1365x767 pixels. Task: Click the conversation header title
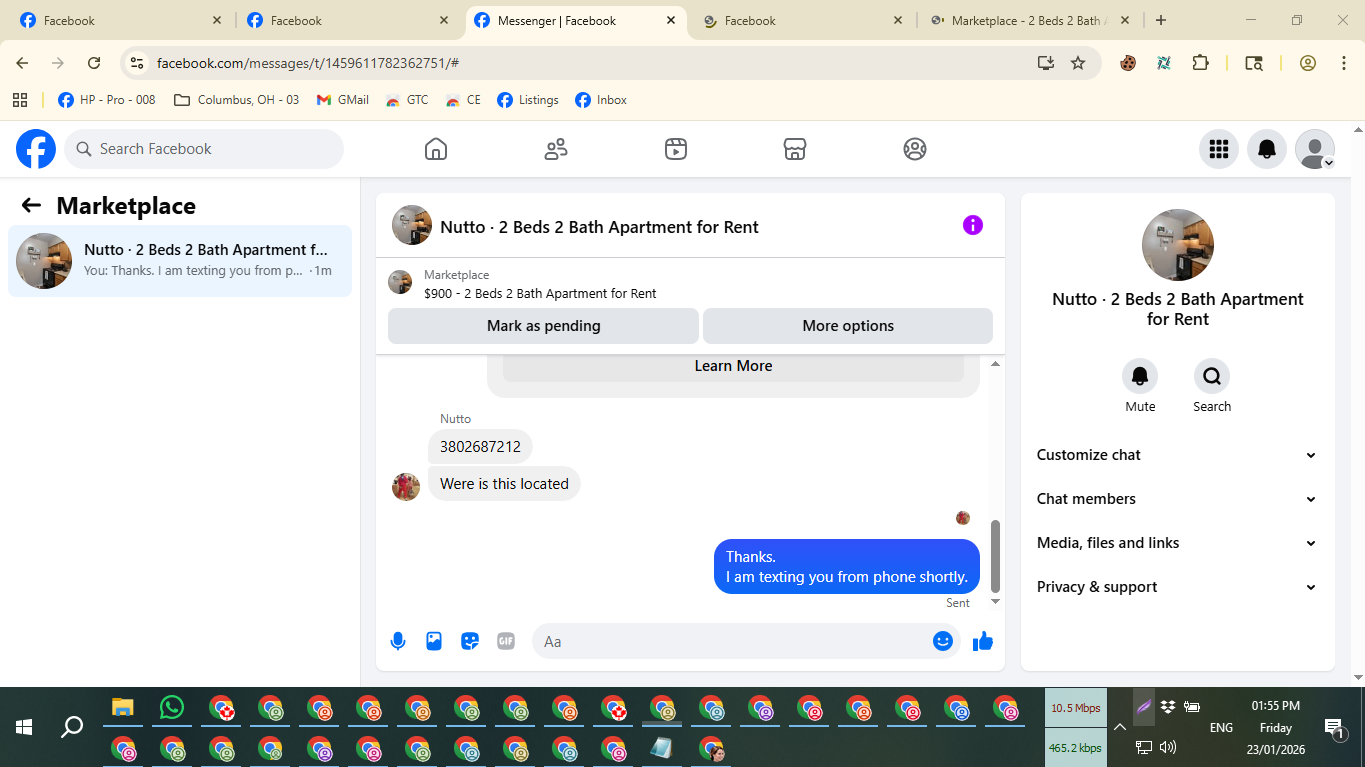coord(599,227)
